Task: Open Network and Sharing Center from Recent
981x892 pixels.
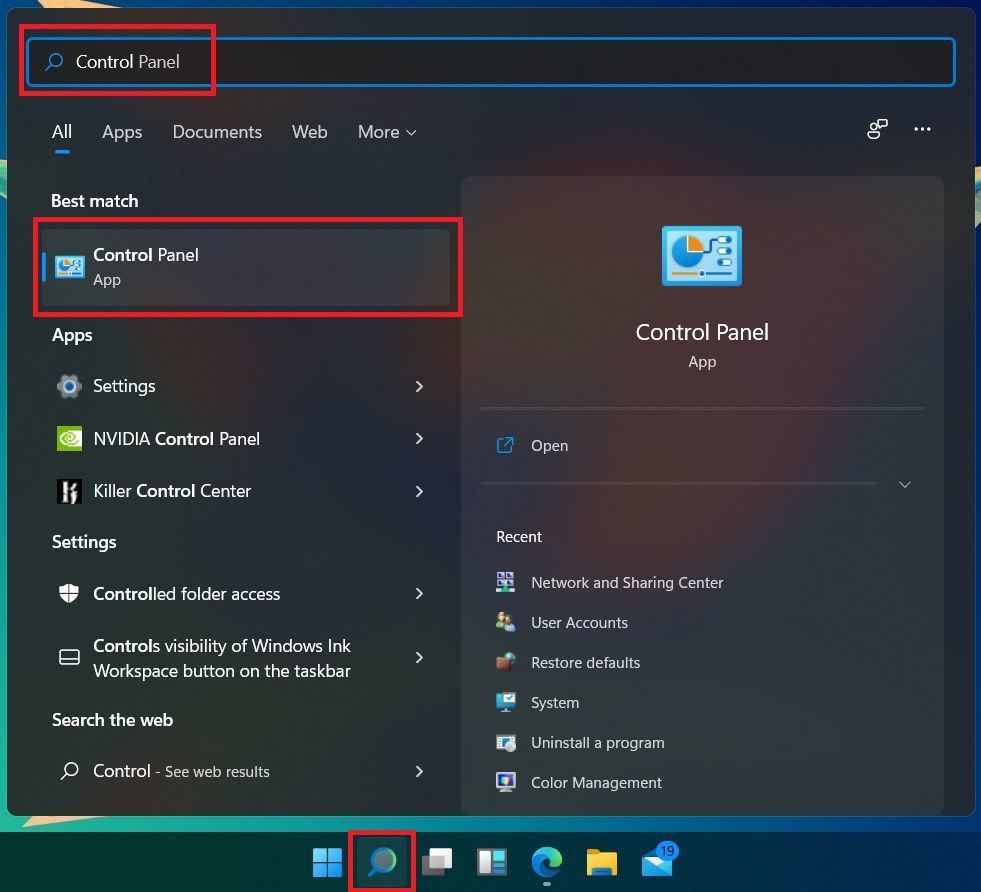Action: pos(627,582)
